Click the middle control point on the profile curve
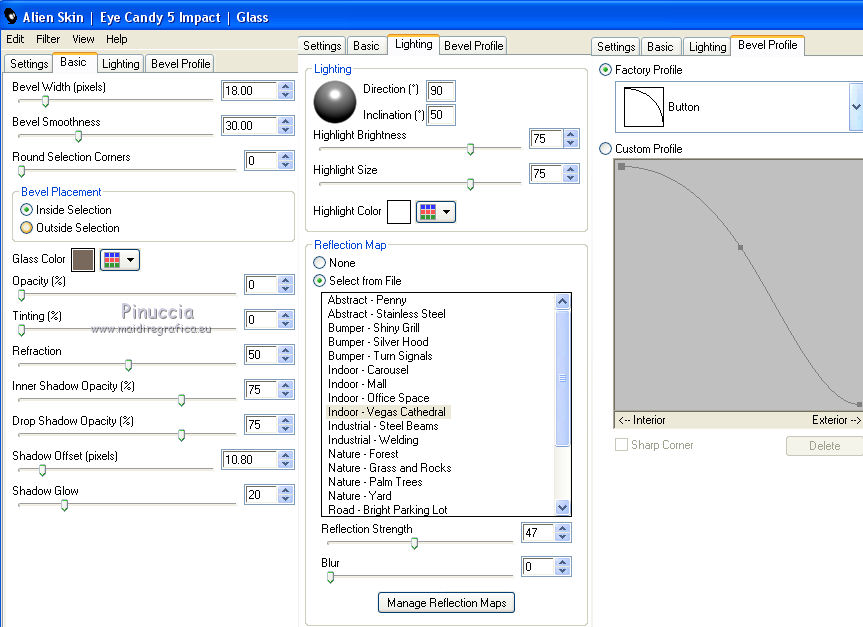Viewport: 863px width, 627px height. (740, 248)
